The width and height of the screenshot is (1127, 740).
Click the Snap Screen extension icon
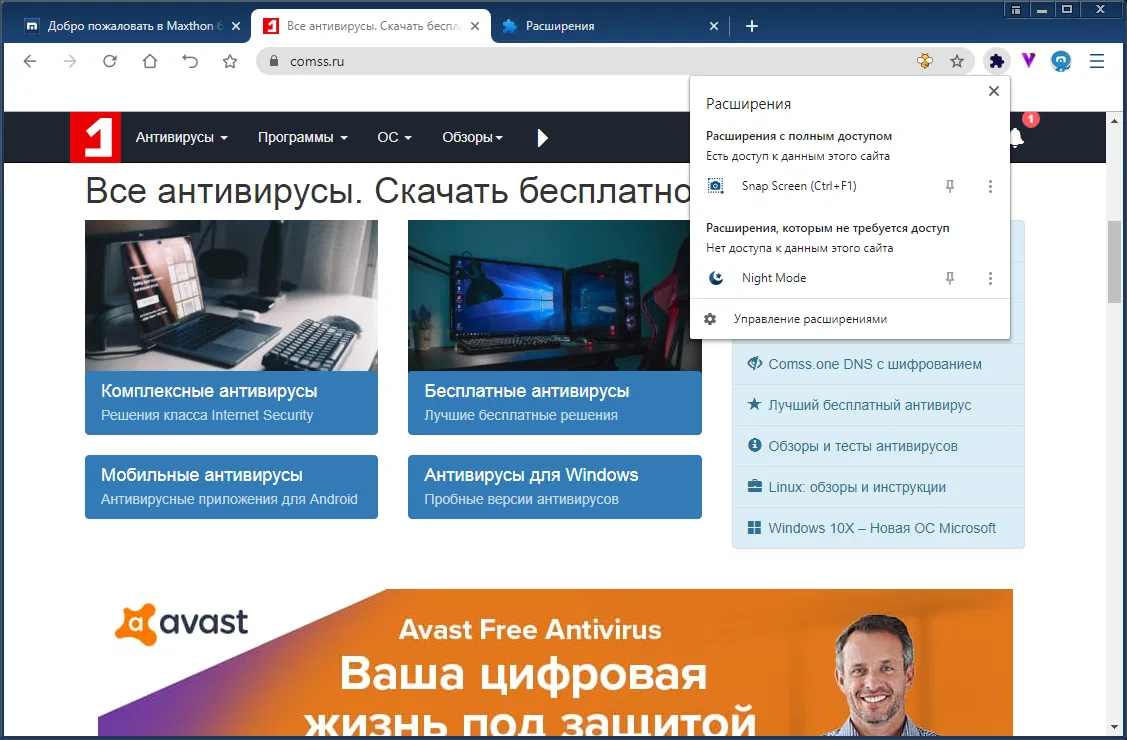[x=715, y=187]
